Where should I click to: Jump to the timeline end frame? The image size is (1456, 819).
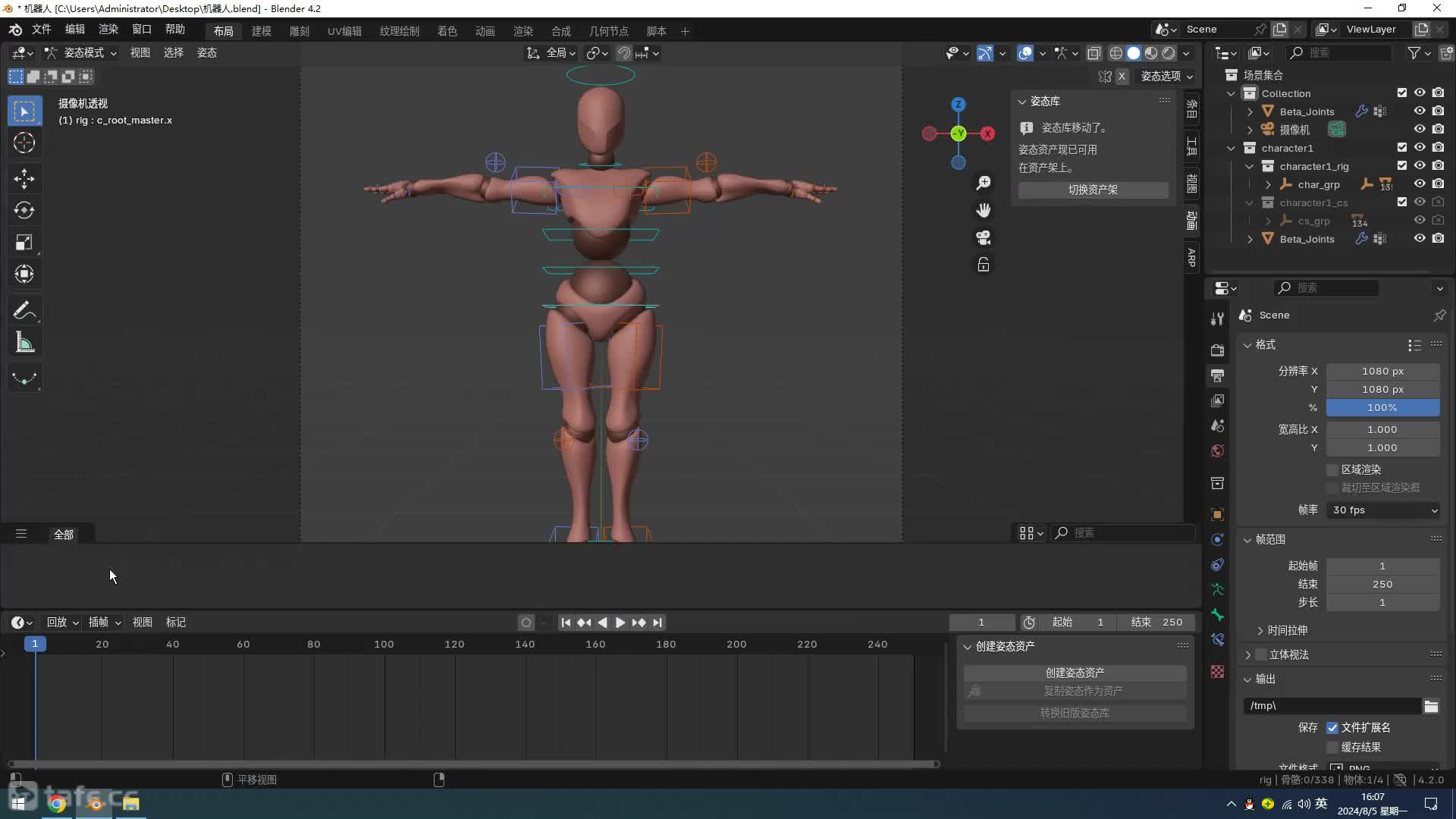pos(657,623)
